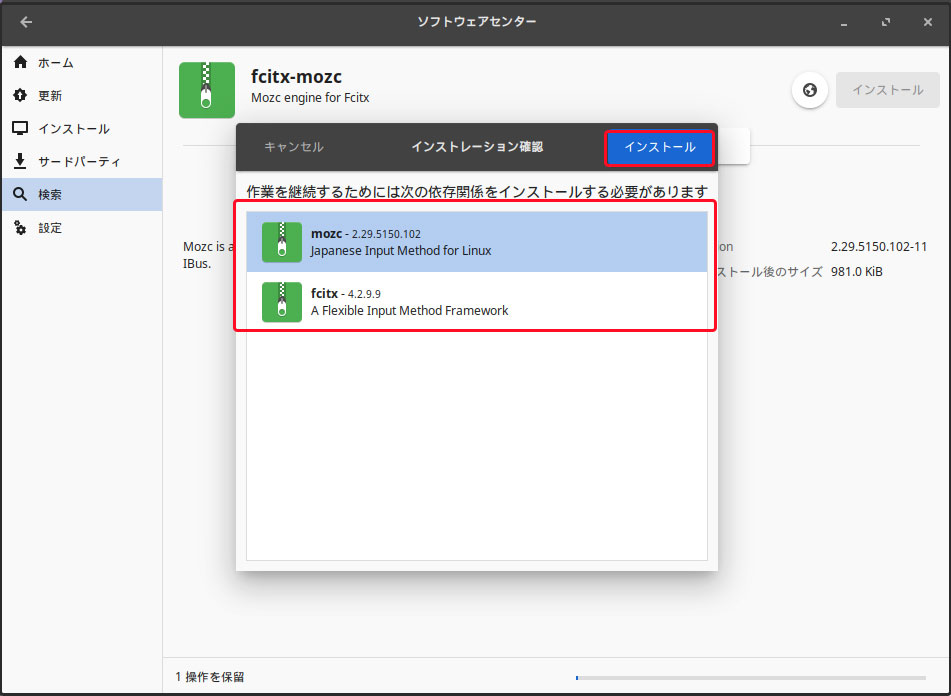The height and width of the screenshot is (696, 951).
Task: Select the mozc dependency row
Action: 476,242
